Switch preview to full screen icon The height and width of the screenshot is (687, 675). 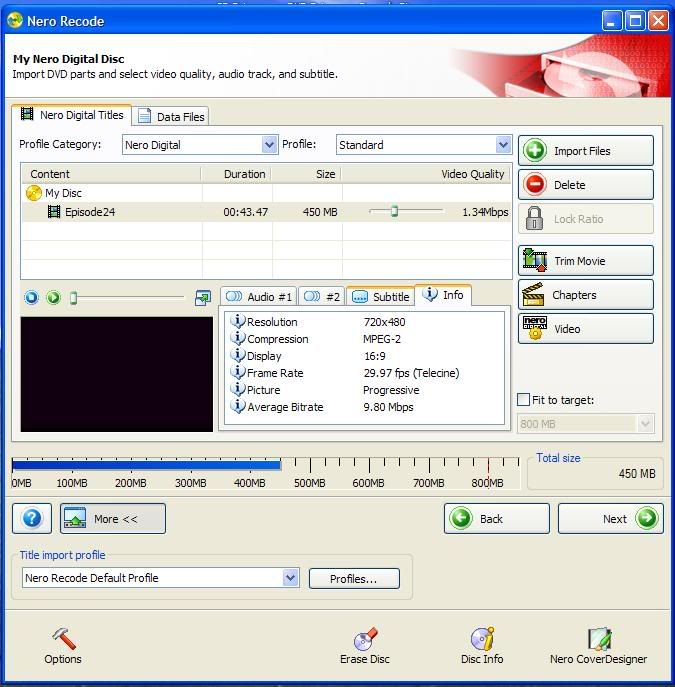pyautogui.click(x=202, y=298)
